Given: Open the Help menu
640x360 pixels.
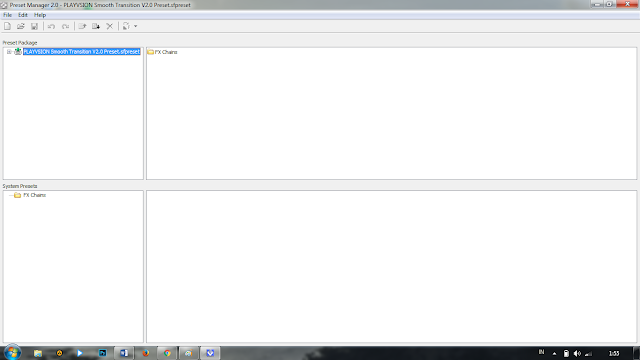Looking at the screenshot, I should pos(40,15).
